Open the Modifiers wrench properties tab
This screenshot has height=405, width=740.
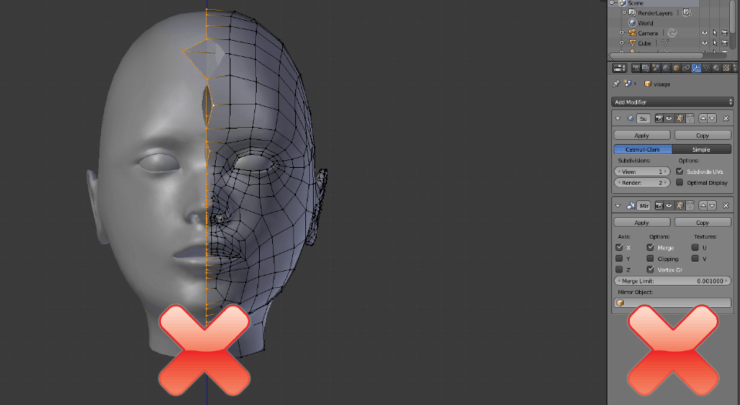point(697,68)
